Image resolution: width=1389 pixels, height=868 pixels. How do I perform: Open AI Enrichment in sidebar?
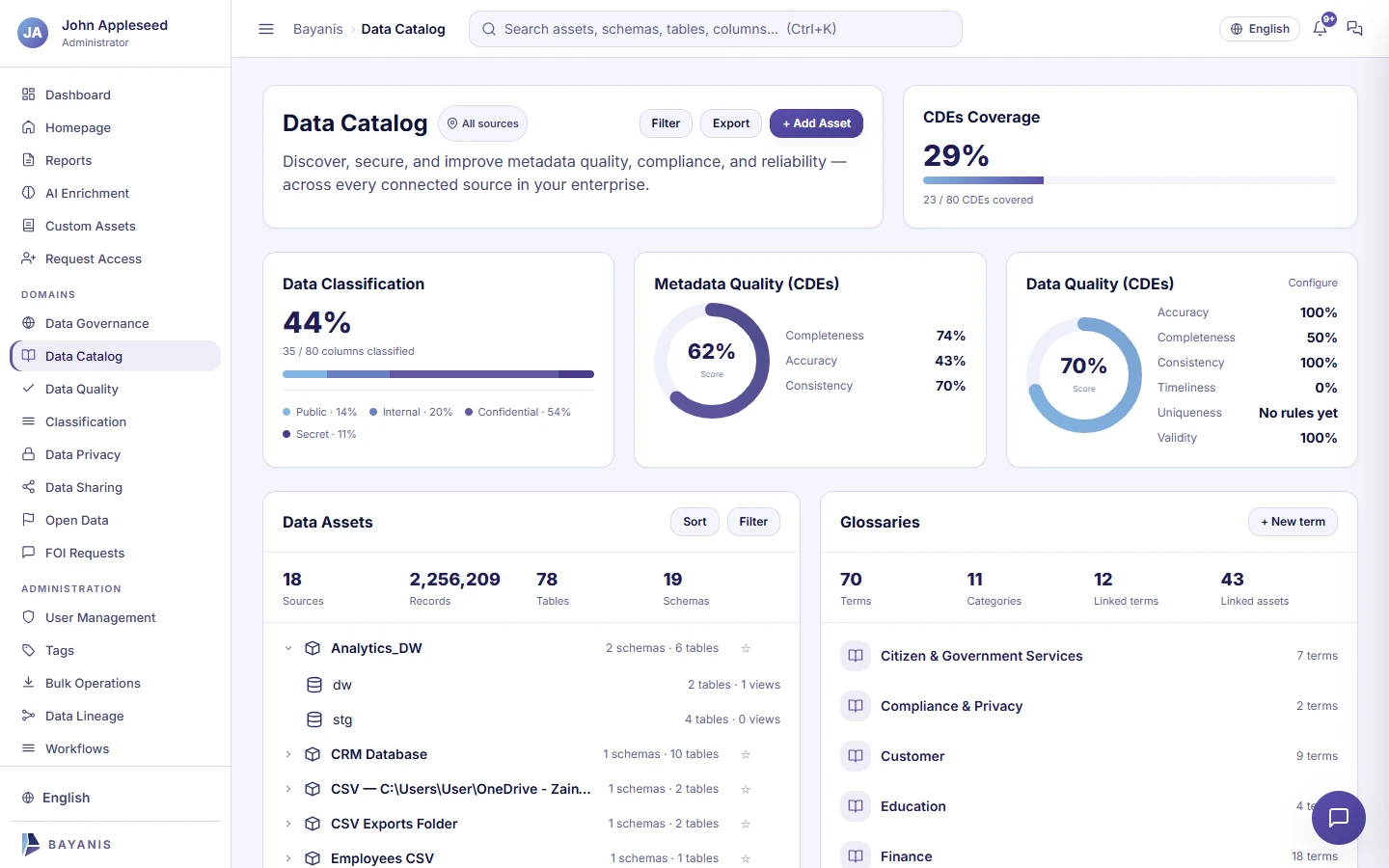(x=115, y=193)
